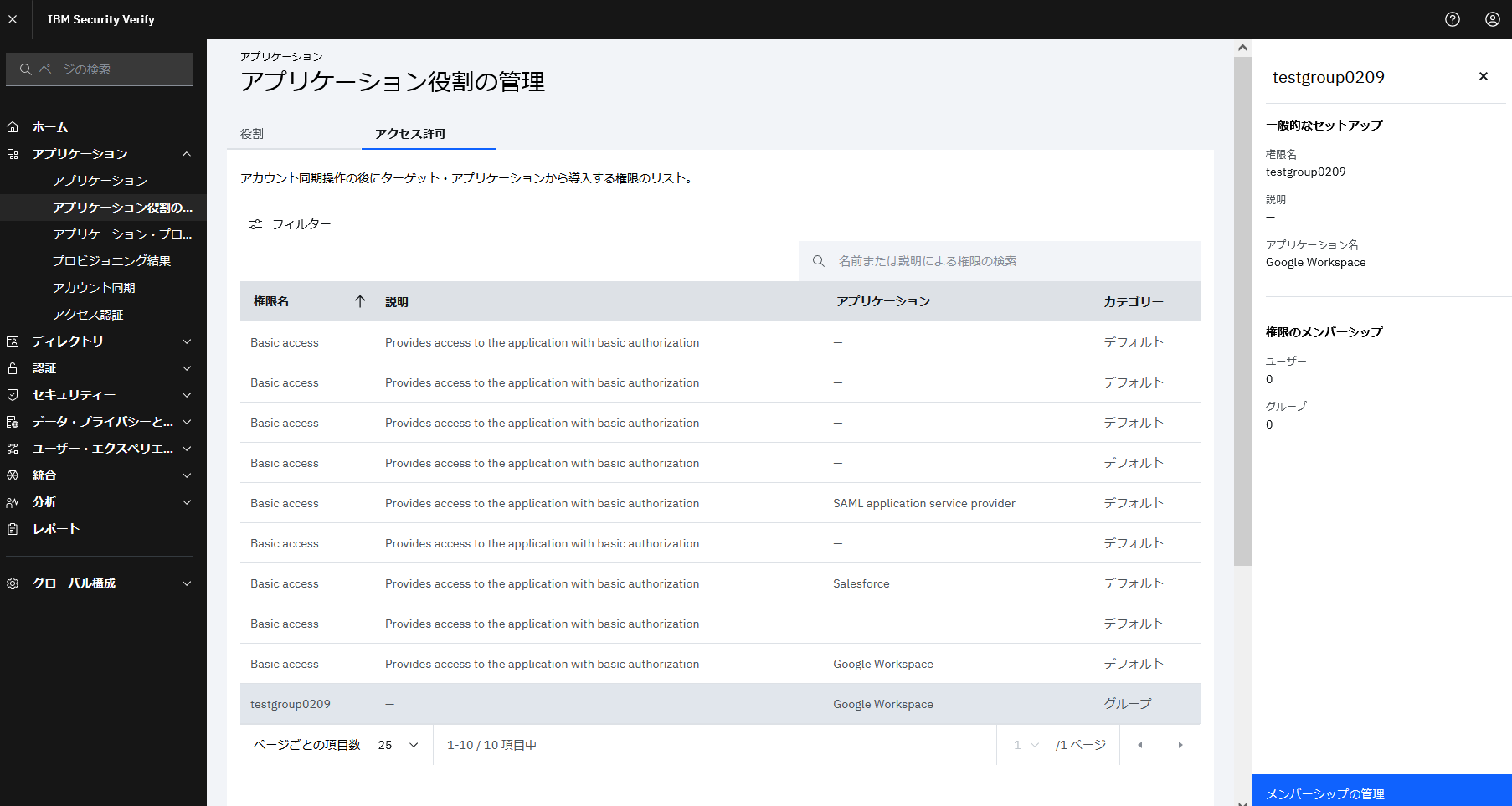Image resolution: width=1512 pixels, height=806 pixels.
Task: Click the authentication lock icon
Action: [x=13, y=368]
